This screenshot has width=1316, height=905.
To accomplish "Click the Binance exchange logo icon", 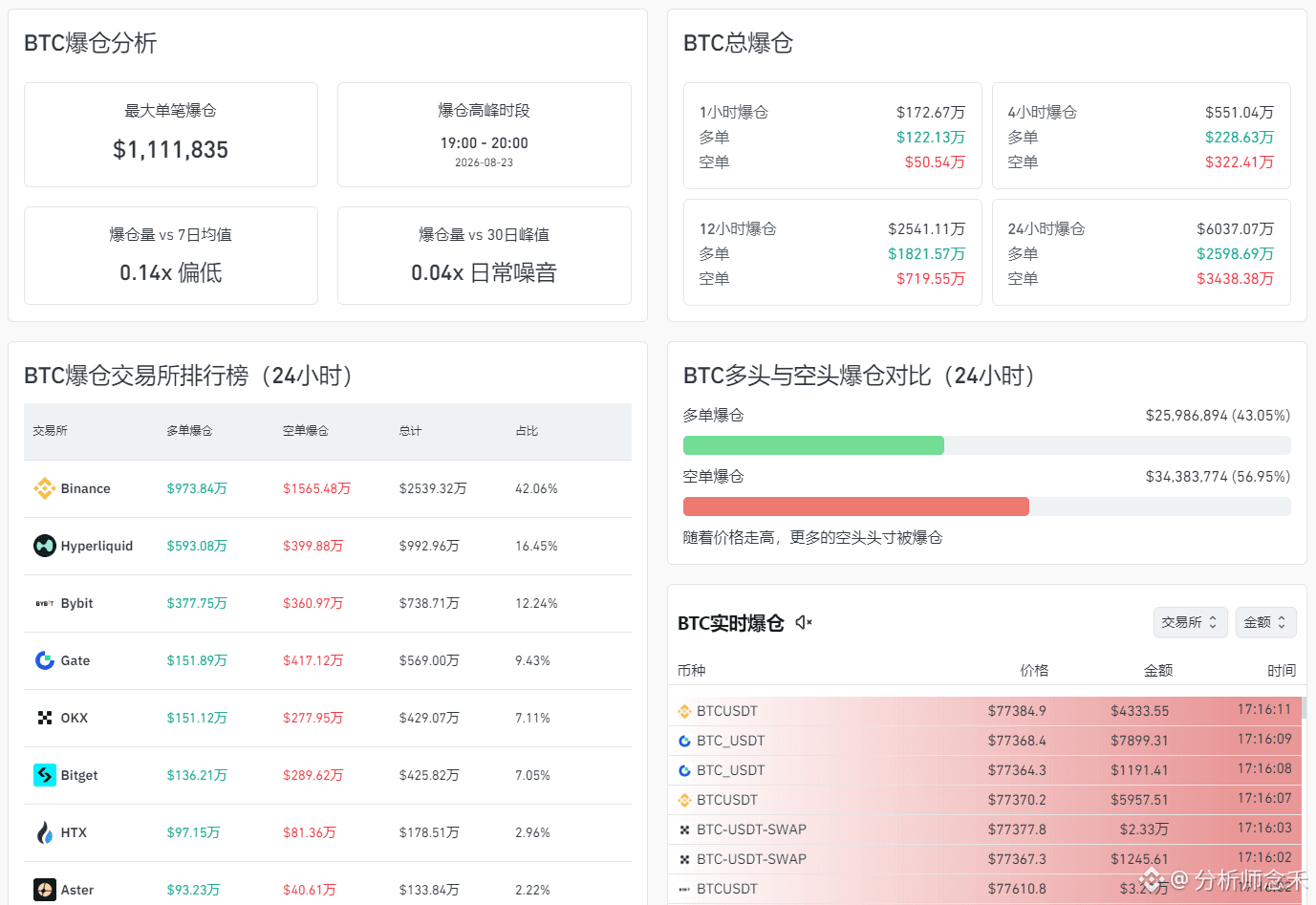I will [45, 488].
